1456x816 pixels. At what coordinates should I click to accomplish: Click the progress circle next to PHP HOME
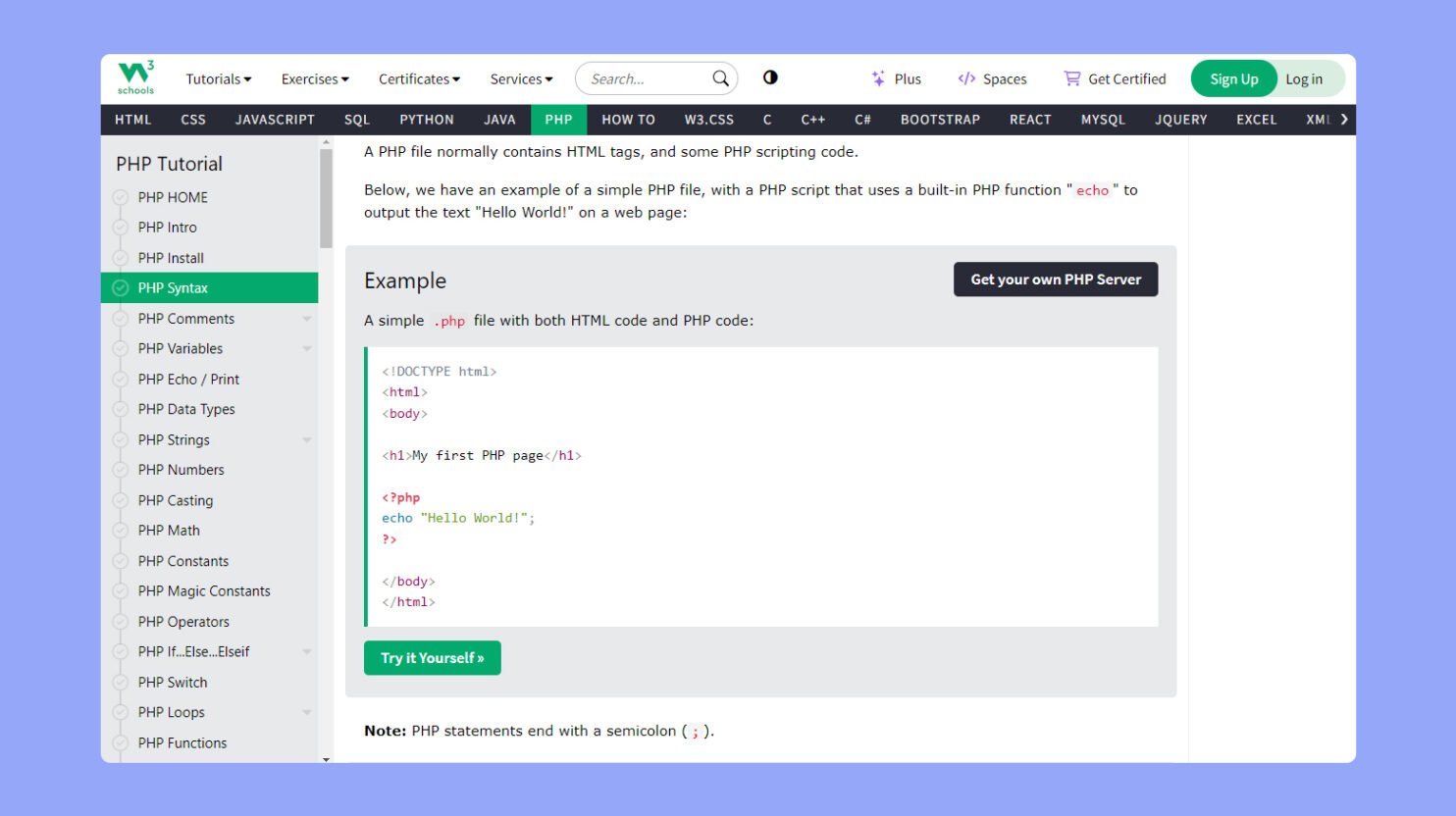[x=119, y=197]
